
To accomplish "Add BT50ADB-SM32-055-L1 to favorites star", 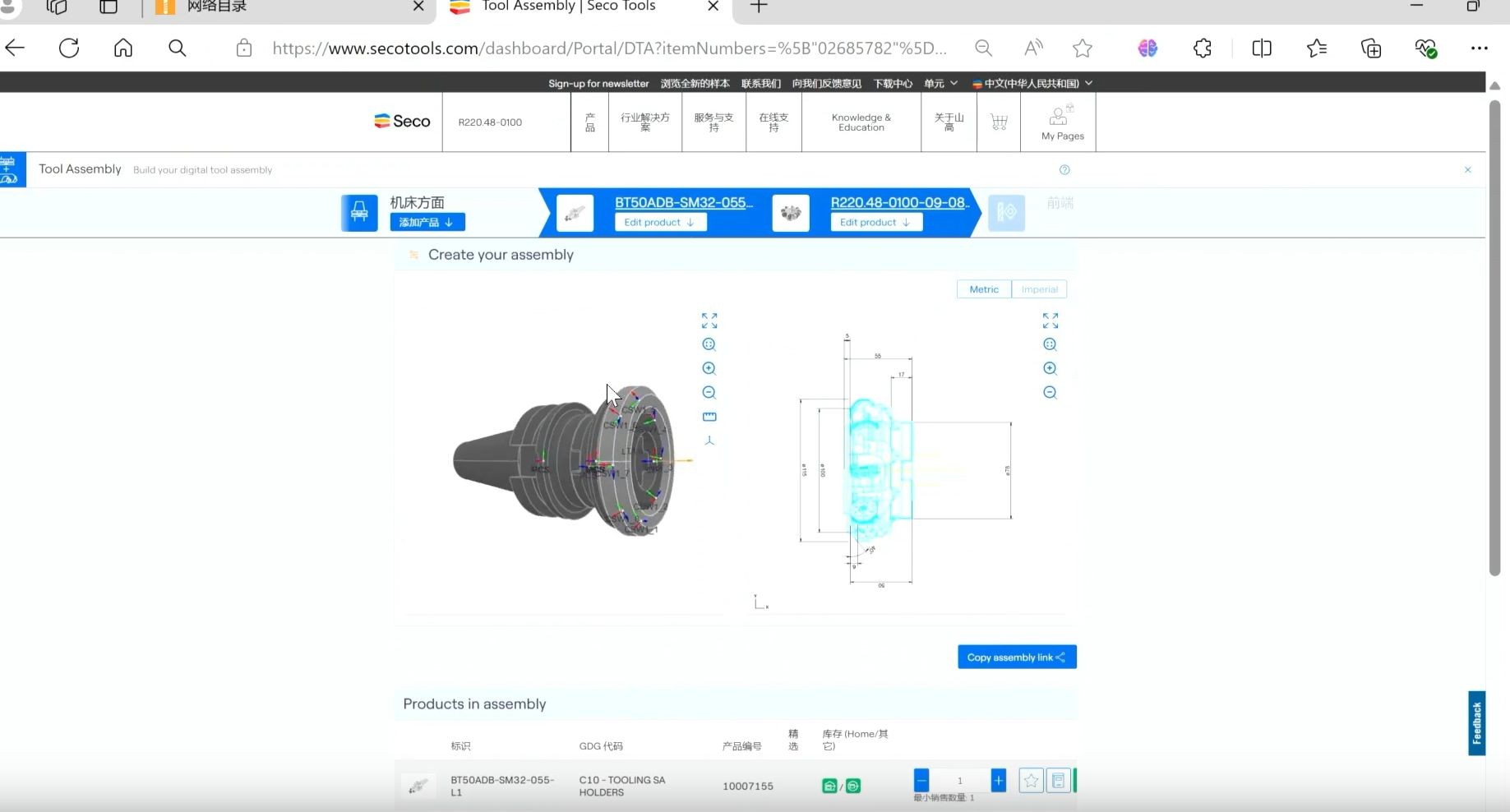I will [x=1031, y=781].
